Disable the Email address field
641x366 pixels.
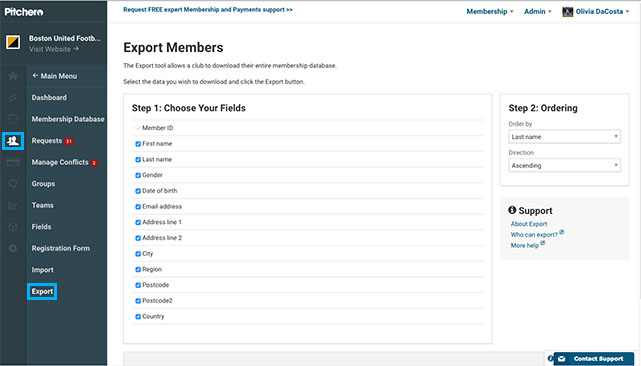138,207
